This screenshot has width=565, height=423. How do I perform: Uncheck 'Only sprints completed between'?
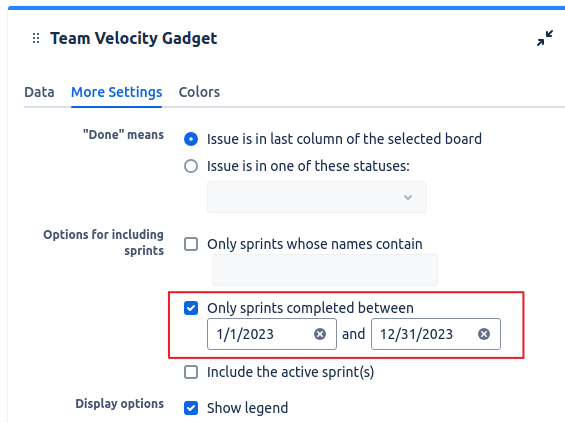pos(191,308)
